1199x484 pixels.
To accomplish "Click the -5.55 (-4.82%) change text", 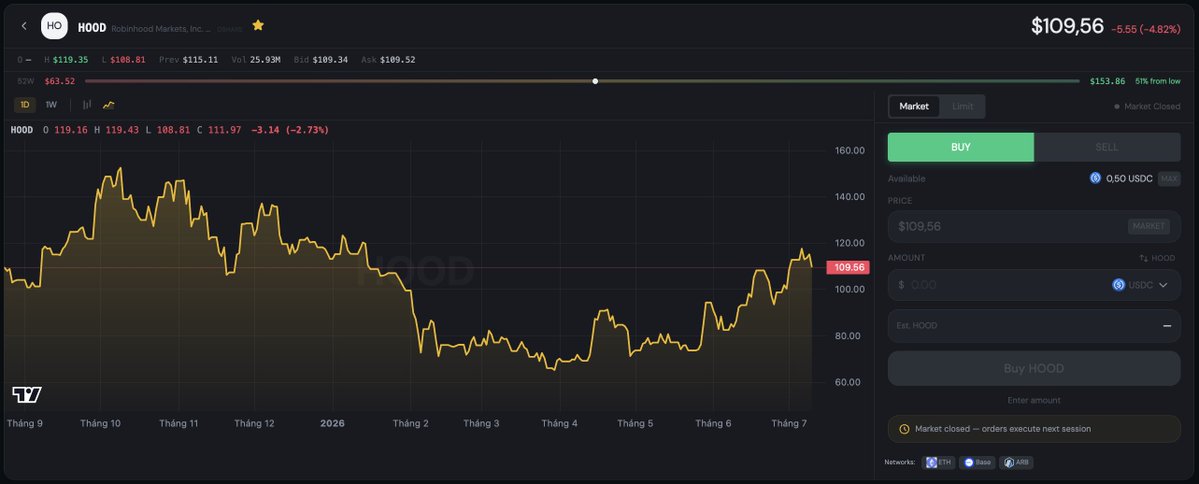I will pos(1145,29).
